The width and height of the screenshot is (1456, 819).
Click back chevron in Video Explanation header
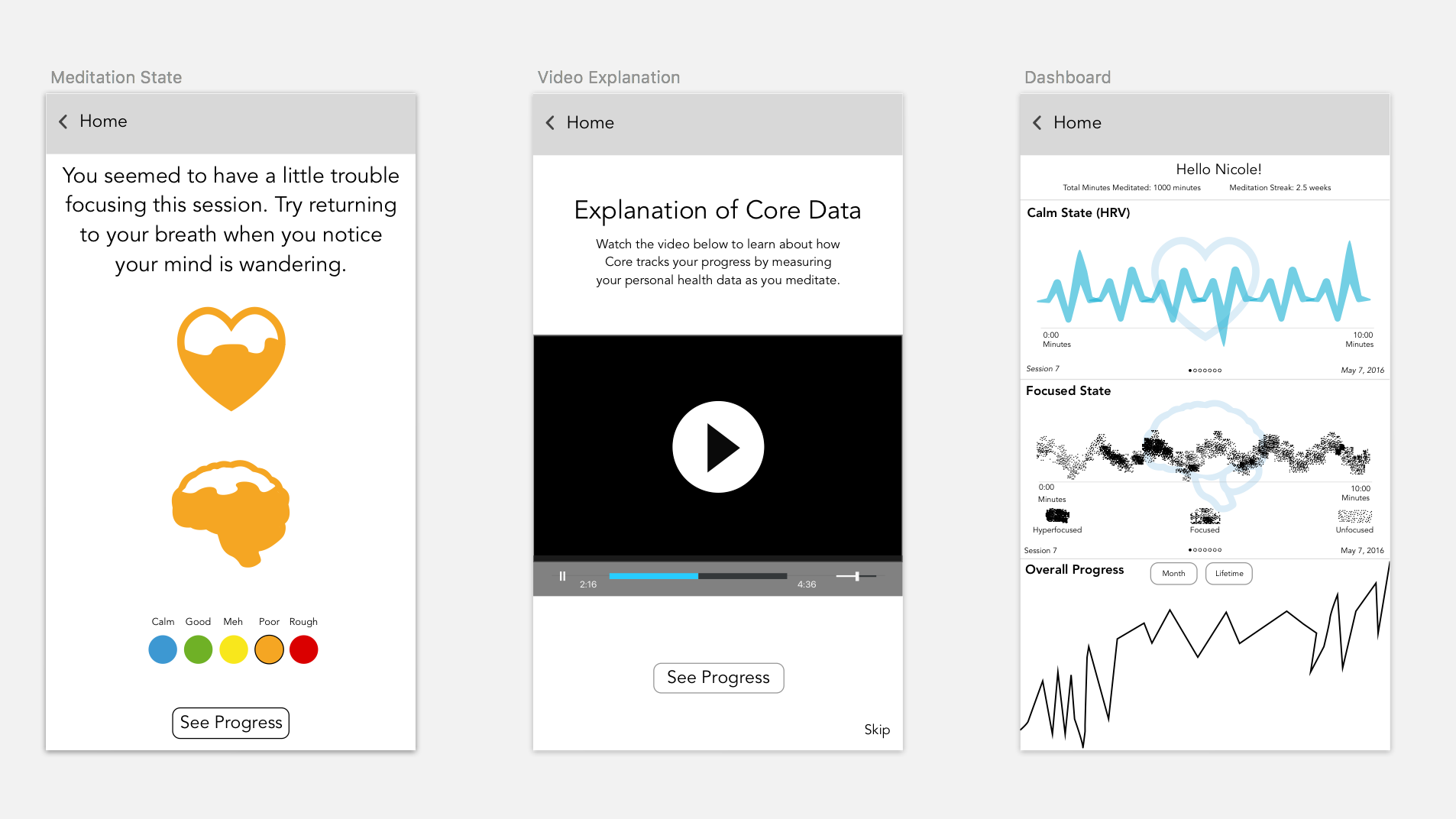click(x=550, y=123)
